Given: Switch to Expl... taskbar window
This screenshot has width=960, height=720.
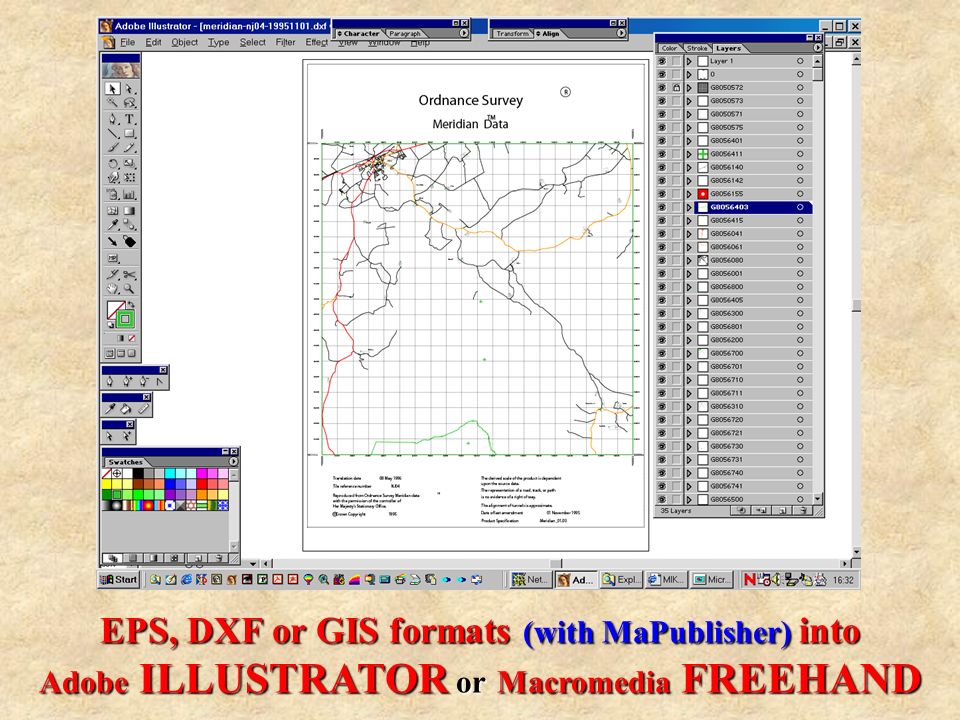Looking at the screenshot, I should tap(621, 580).
